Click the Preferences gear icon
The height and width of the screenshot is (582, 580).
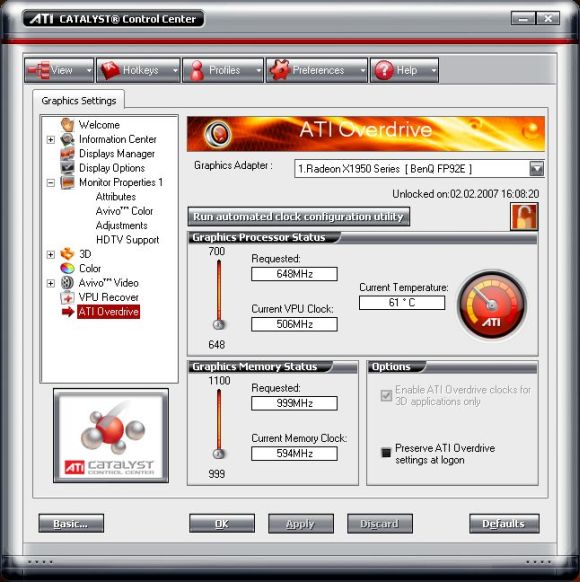click(280, 70)
